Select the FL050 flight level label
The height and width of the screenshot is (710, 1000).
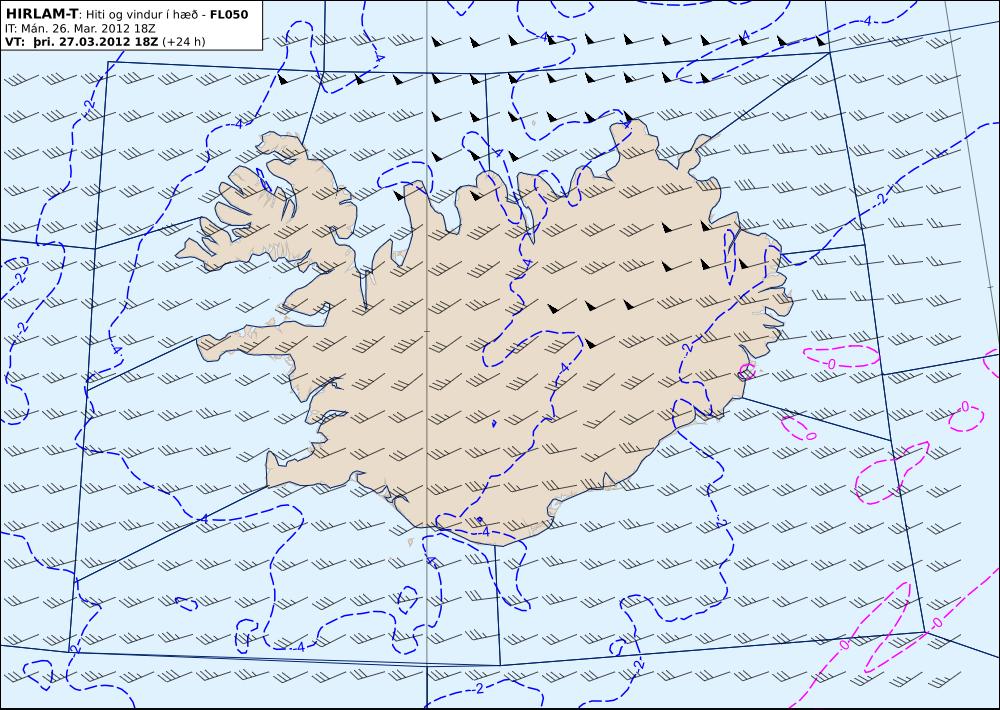(x=228, y=14)
